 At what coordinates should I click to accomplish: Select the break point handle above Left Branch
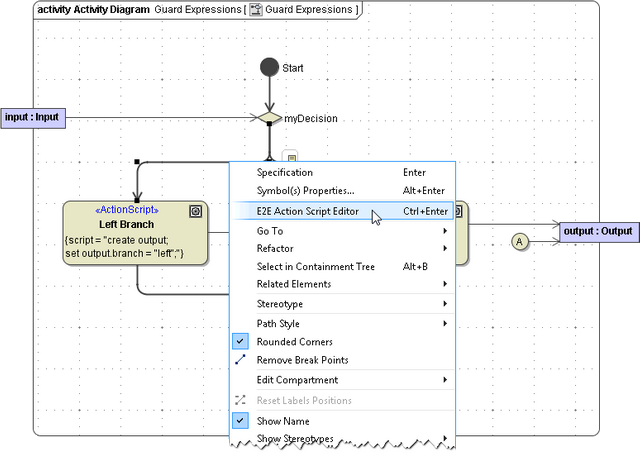(x=135, y=161)
